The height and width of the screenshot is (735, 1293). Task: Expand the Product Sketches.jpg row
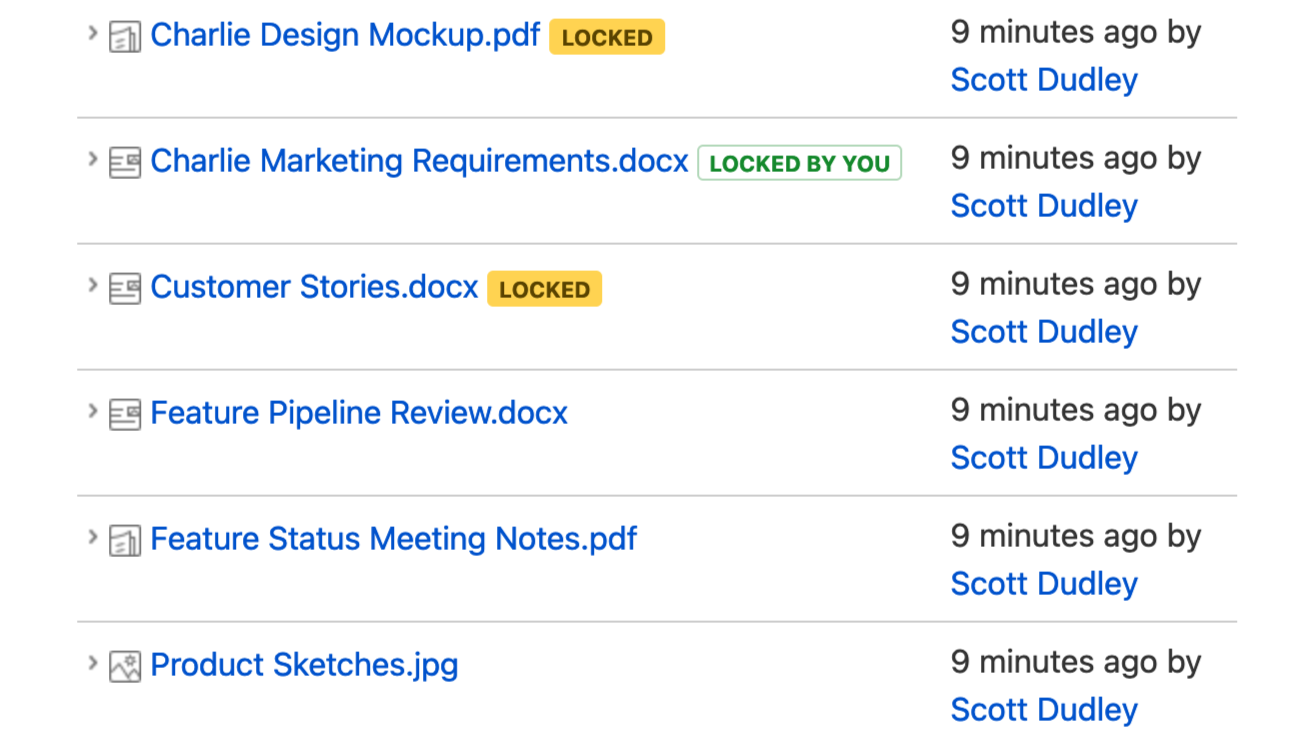pos(92,663)
